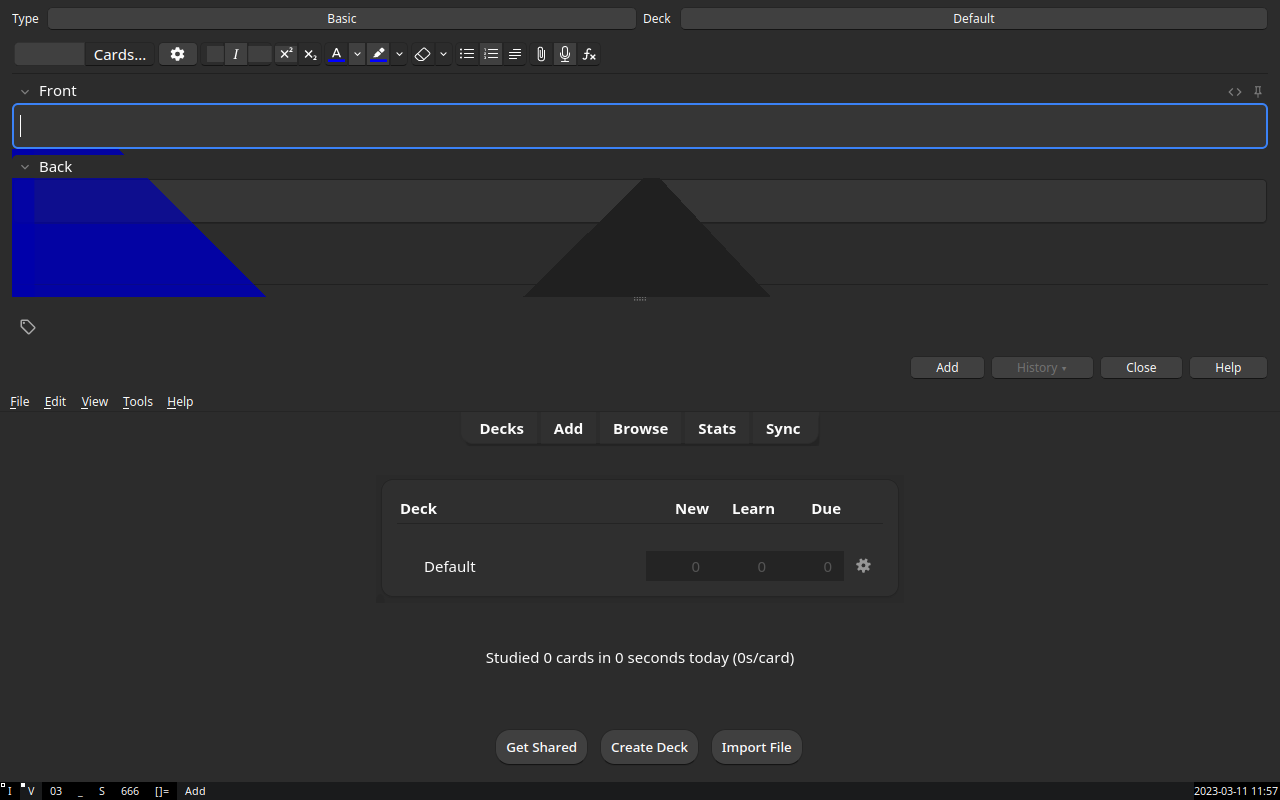The height and width of the screenshot is (800, 1280).
Task: Apply the text highlight color button
Action: click(379, 54)
